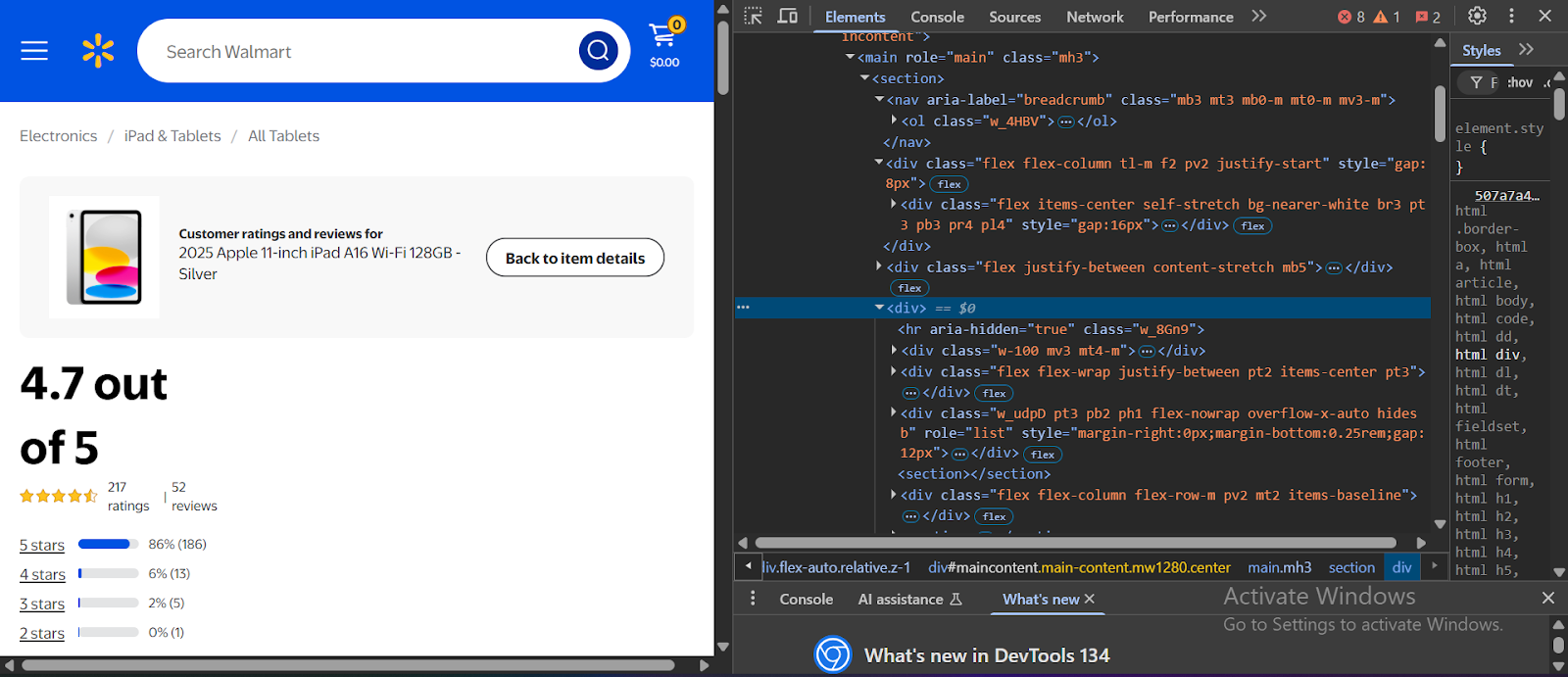Image resolution: width=1568 pixels, height=677 pixels.
Task: Open the Walmart hamburger menu
Action: pos(34,51)
